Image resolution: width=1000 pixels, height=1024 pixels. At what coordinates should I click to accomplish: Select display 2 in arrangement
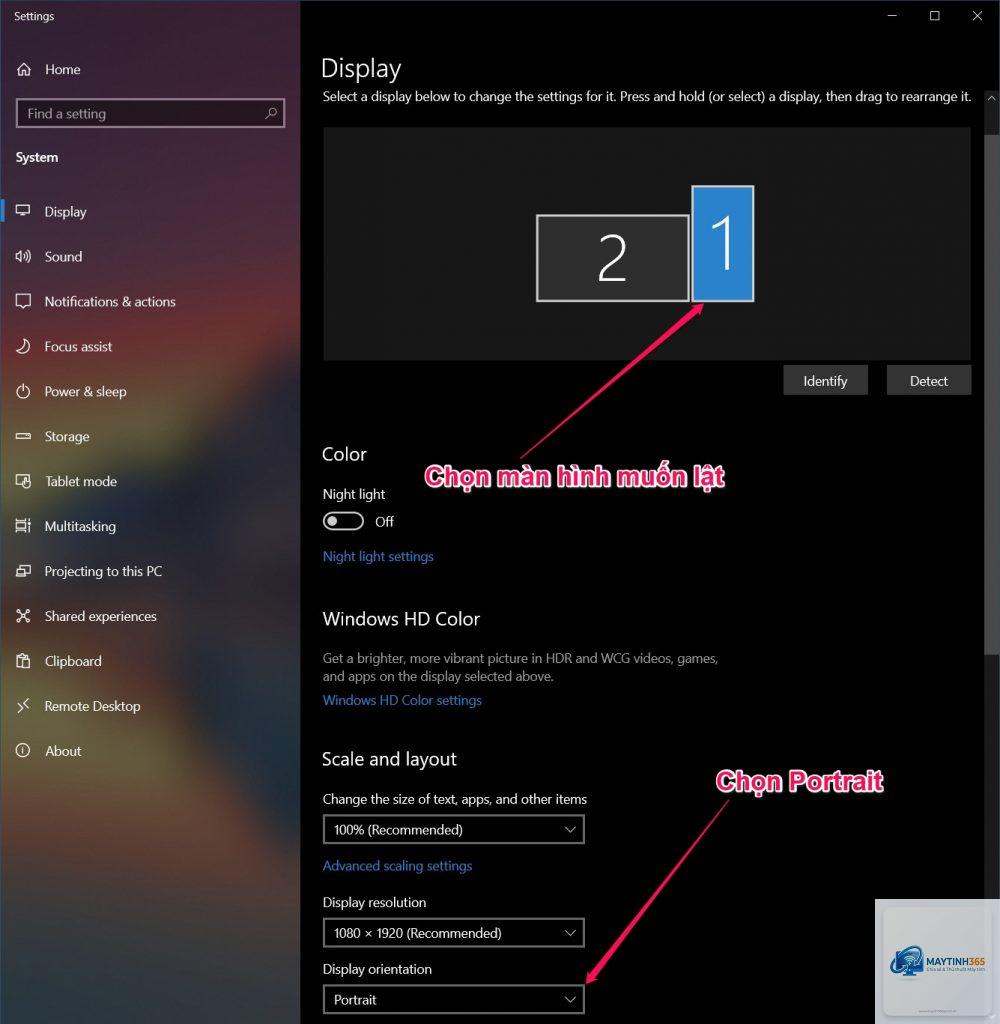point(613,258)
